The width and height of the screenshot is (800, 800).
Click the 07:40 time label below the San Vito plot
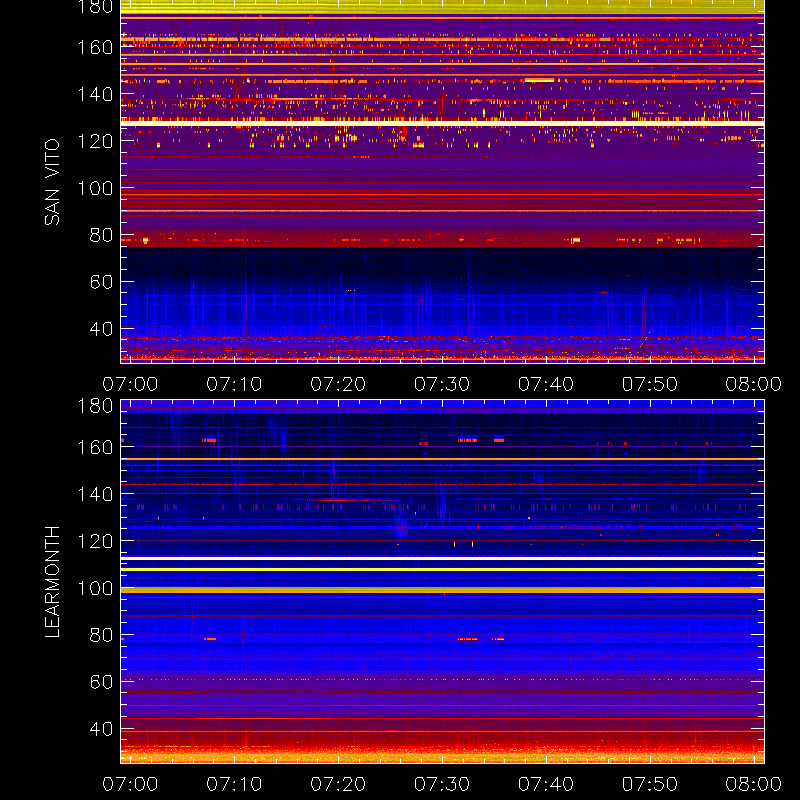546,384
